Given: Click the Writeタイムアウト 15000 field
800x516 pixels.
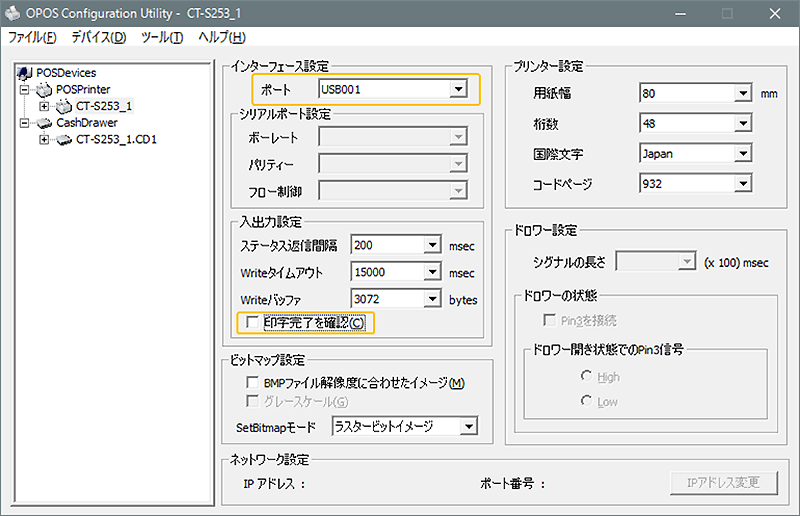Looking at the screenshot, I should tap(388, 272).
